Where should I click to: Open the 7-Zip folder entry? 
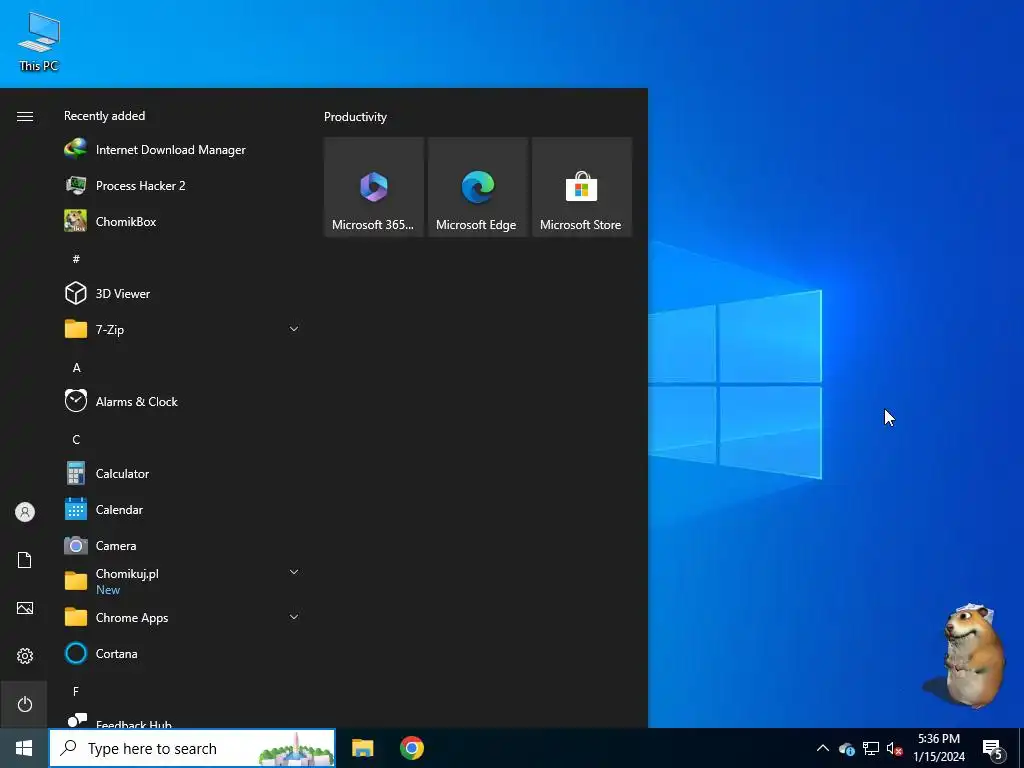[x=182, y=329]
